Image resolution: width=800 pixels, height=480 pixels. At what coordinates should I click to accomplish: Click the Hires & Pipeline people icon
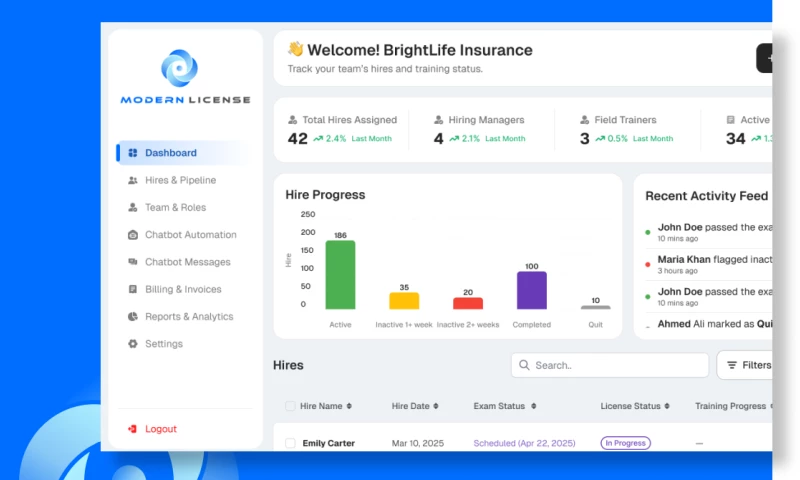point(133,180)
